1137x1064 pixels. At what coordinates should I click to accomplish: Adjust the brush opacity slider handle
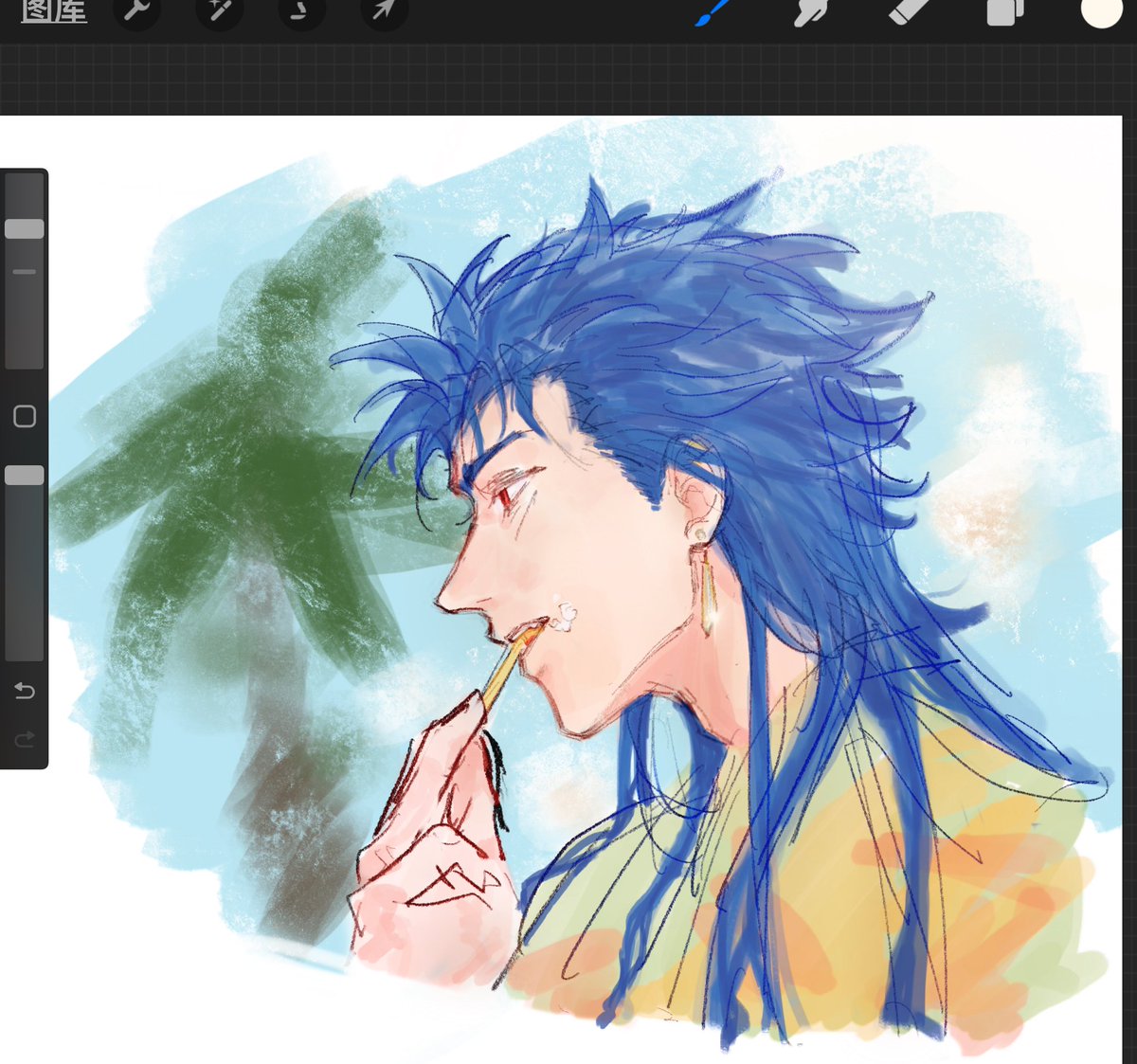pos(25,475)
